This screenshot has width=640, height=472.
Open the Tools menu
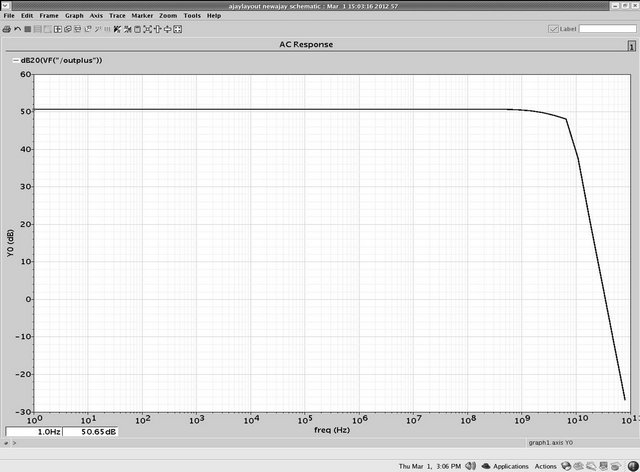(192, 16)
